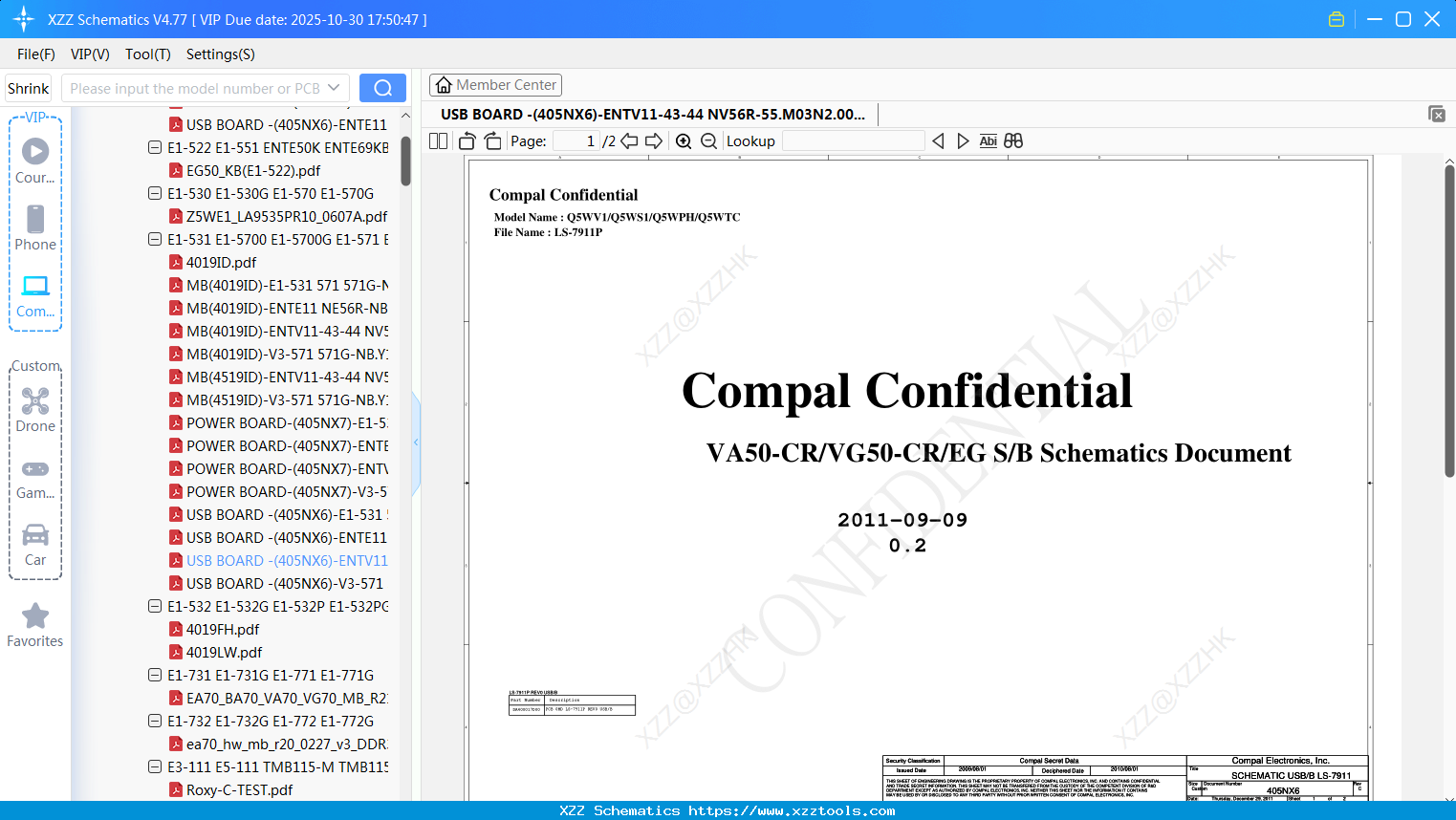Select the USB BOARD -(405NX6)-ENTV11 document tab
Image resolution: width=1456 pixels, height=820 pixels.
tap(654, 115)
